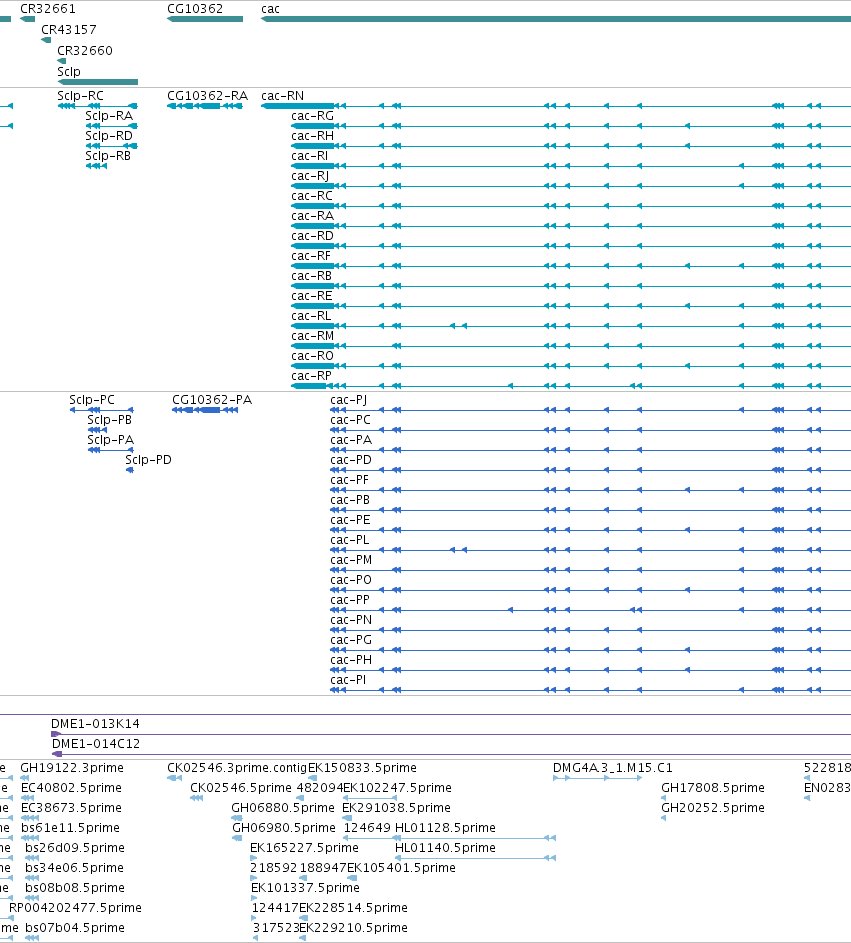Click the cac-PC protein label
The image size is (851, 943).
coord(350,420)
